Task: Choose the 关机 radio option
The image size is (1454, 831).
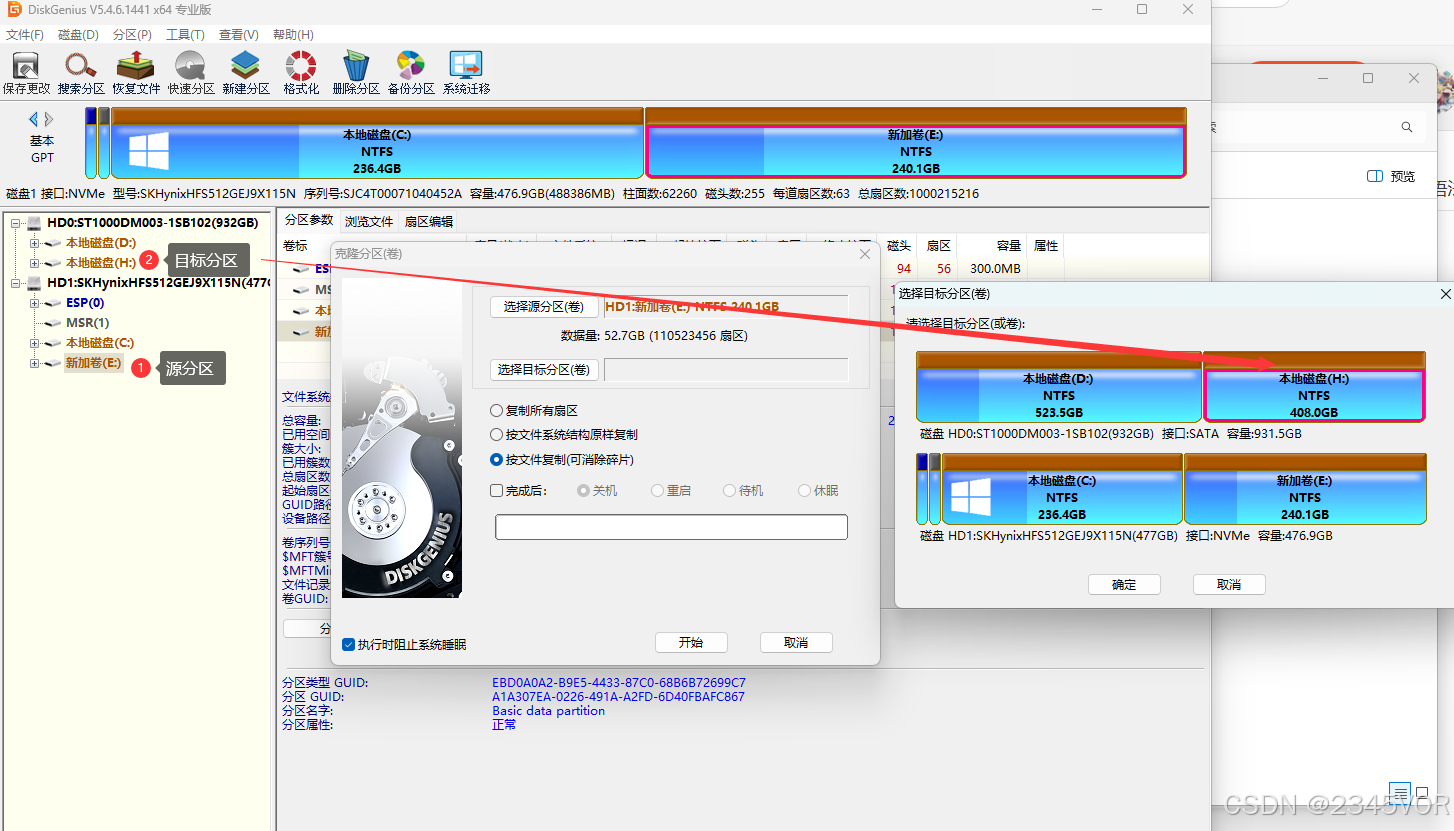Action: tap(583, 491)
